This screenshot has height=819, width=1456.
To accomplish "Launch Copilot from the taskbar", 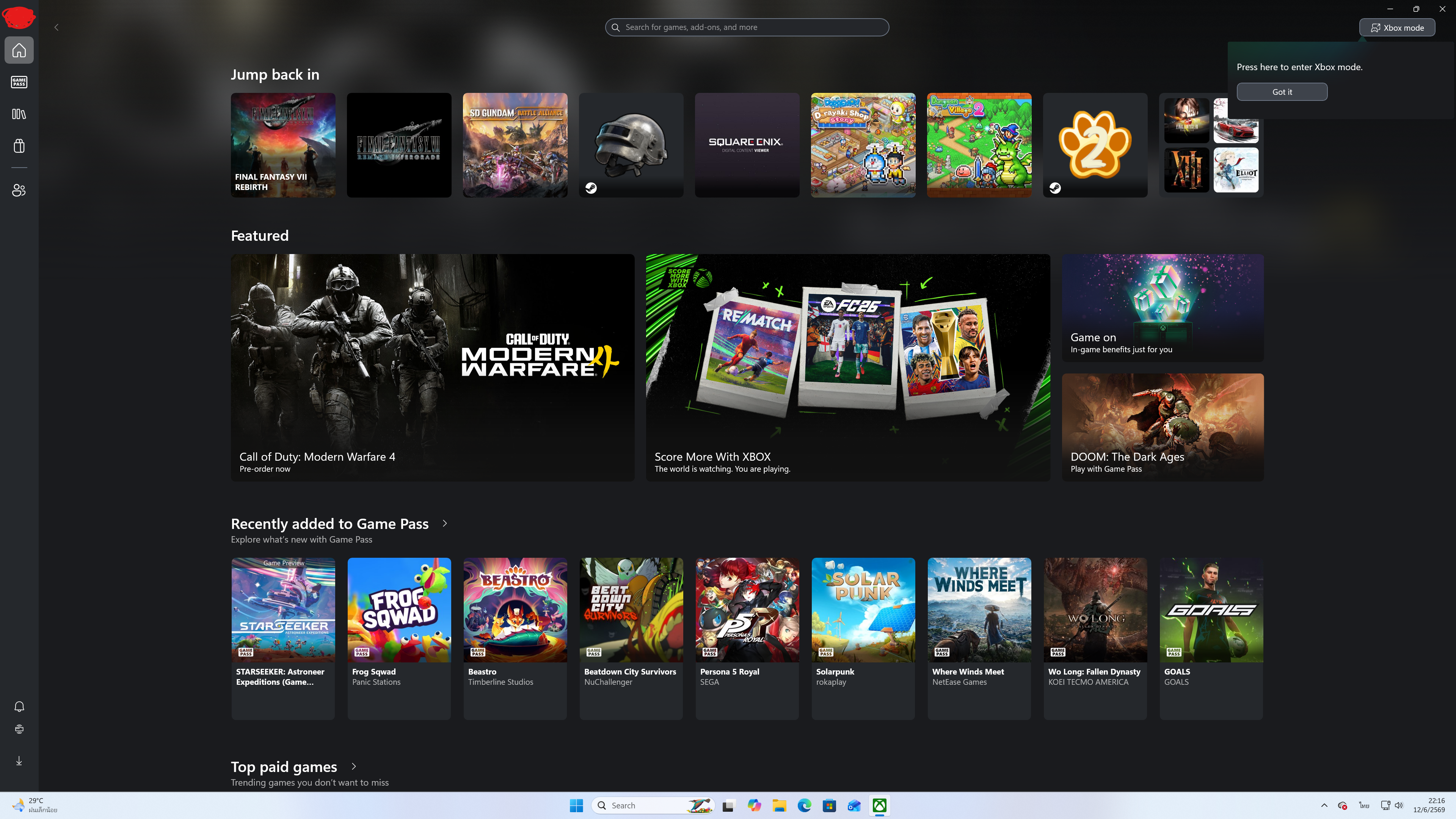I will click(754, 805).
